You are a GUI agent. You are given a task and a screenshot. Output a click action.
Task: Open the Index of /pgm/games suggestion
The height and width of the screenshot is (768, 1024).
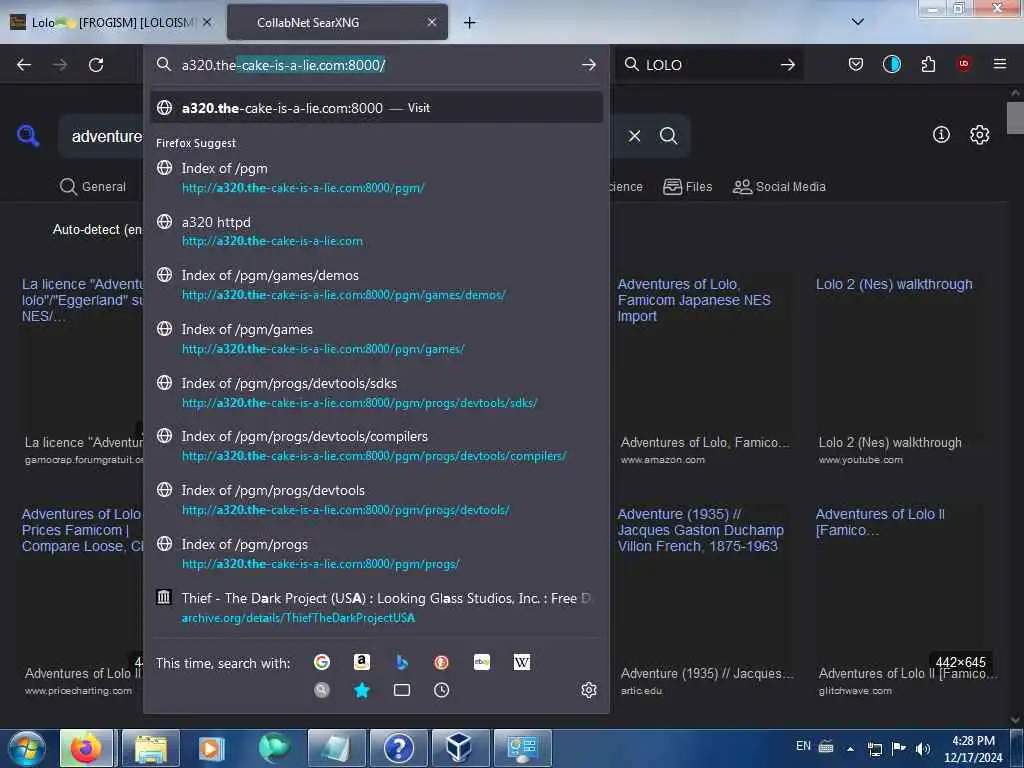coord(376,339)
